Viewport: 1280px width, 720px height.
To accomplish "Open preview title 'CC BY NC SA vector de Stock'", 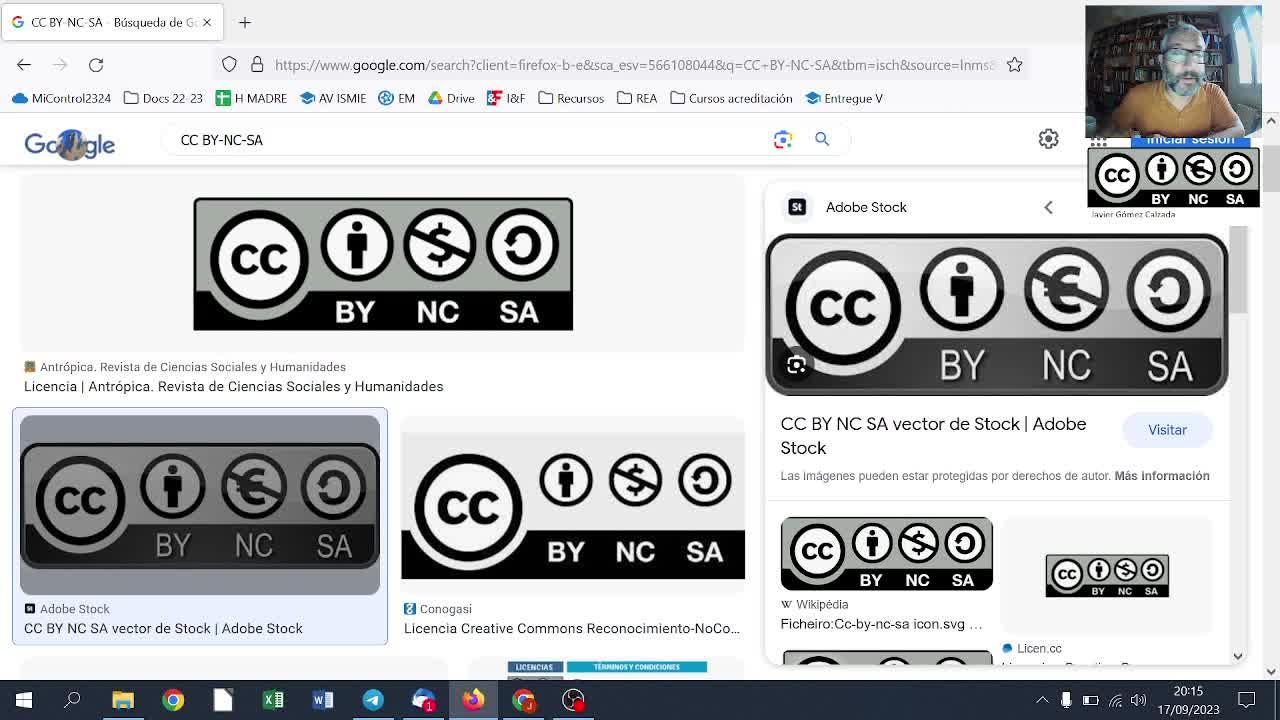I will pos(934,436).
